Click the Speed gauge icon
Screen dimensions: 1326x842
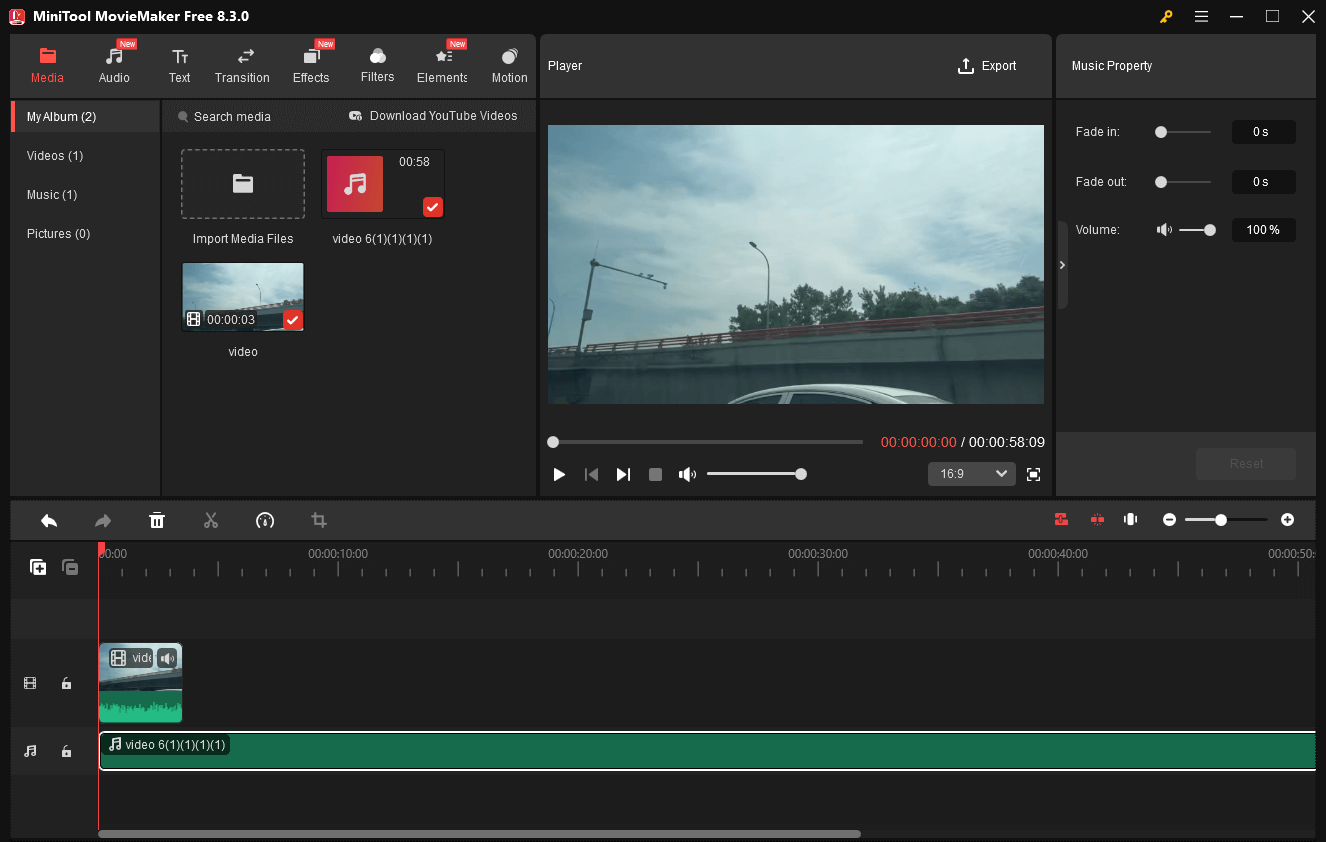click(265, 520)
